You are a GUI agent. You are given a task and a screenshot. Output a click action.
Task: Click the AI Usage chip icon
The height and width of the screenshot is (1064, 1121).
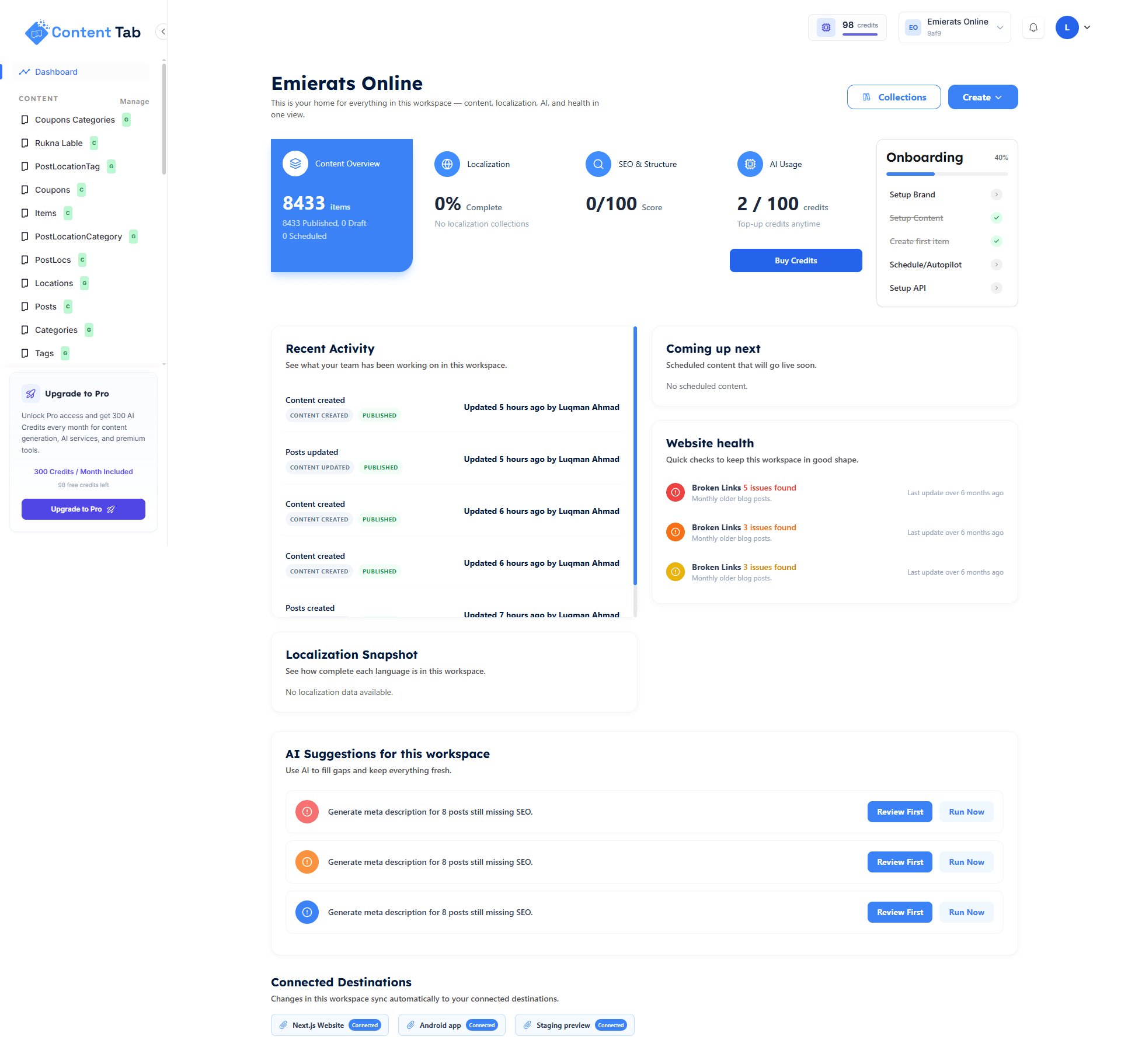coord(750,164)
